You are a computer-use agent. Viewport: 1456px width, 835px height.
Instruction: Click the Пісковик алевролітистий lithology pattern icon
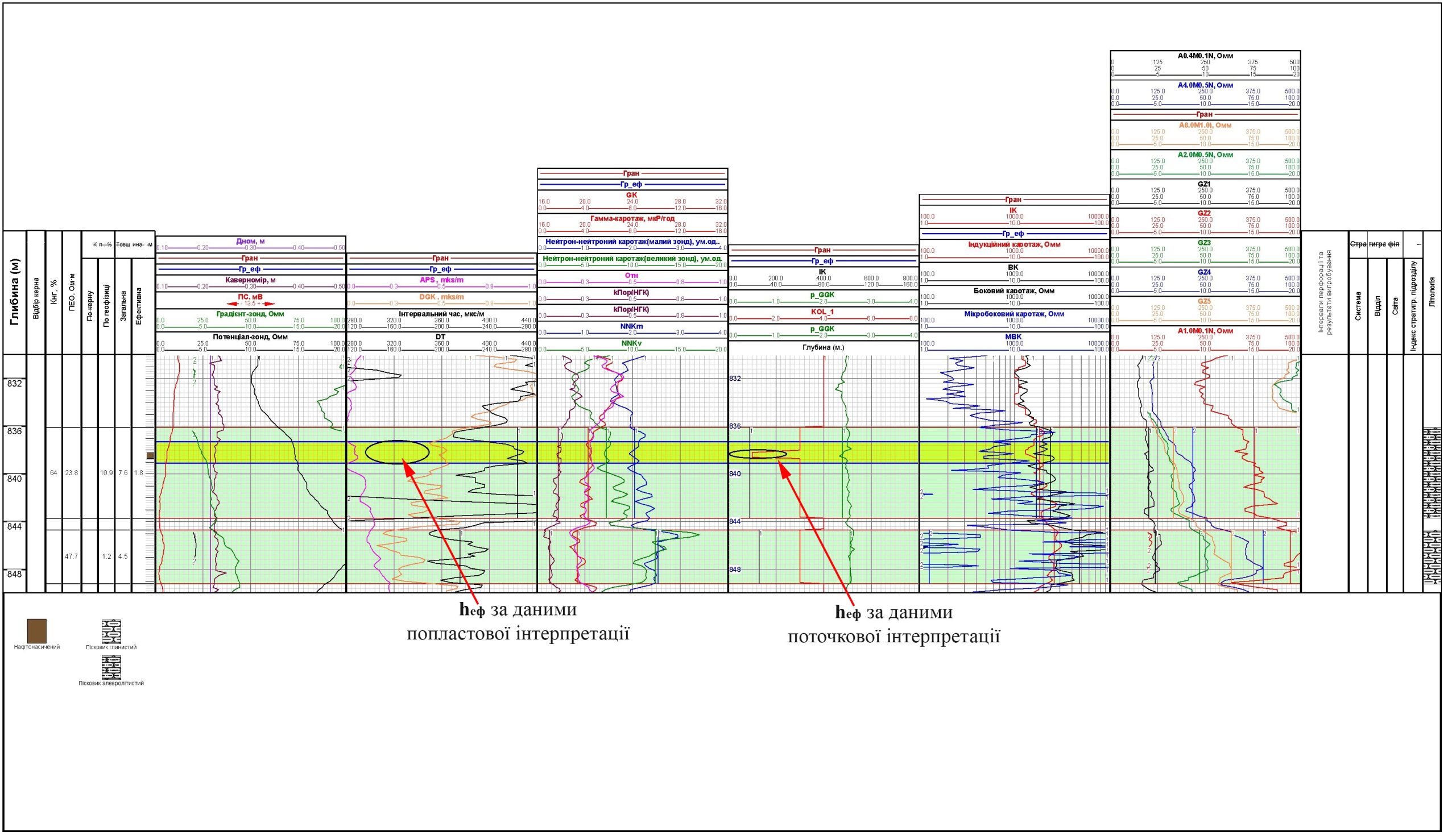coord(111,667)
